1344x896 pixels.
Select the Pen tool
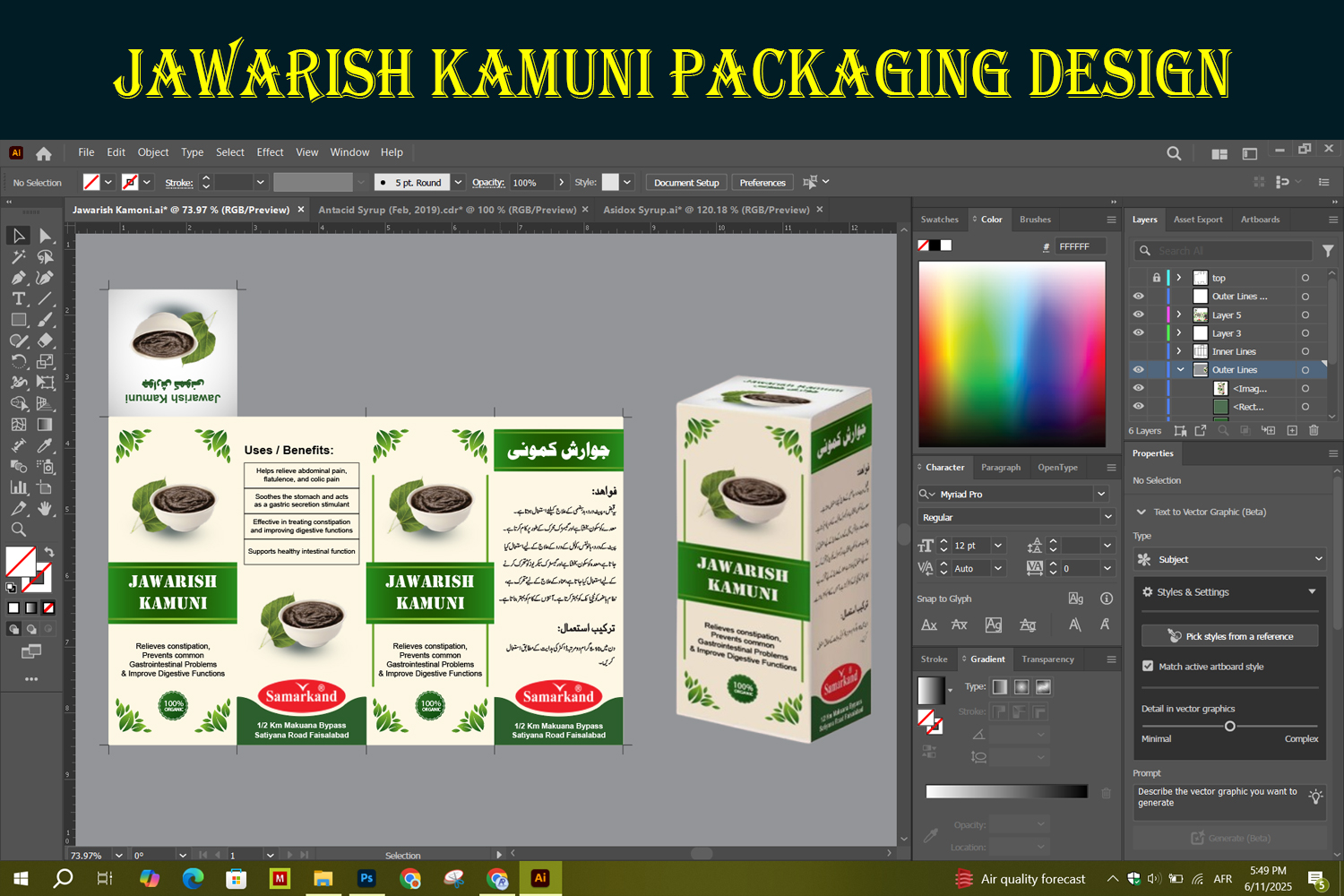[x=18, y=278]
